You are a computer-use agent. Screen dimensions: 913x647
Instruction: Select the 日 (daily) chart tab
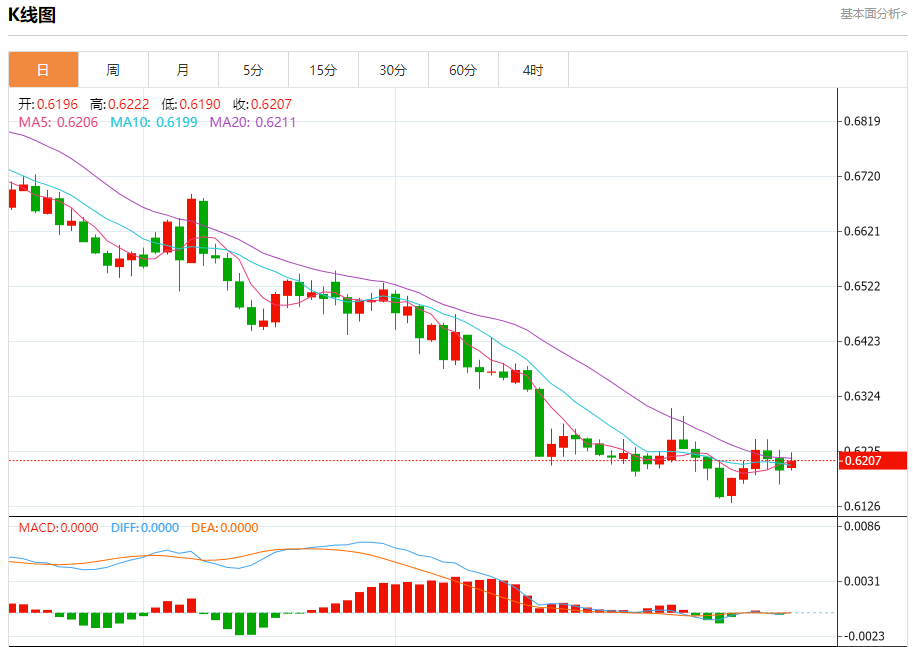(x=43, y=70)
